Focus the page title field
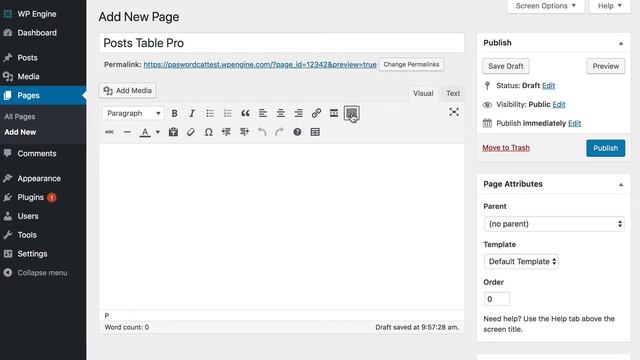The height and width of the screenshot is (360, 640). click(x=282, y=43)
